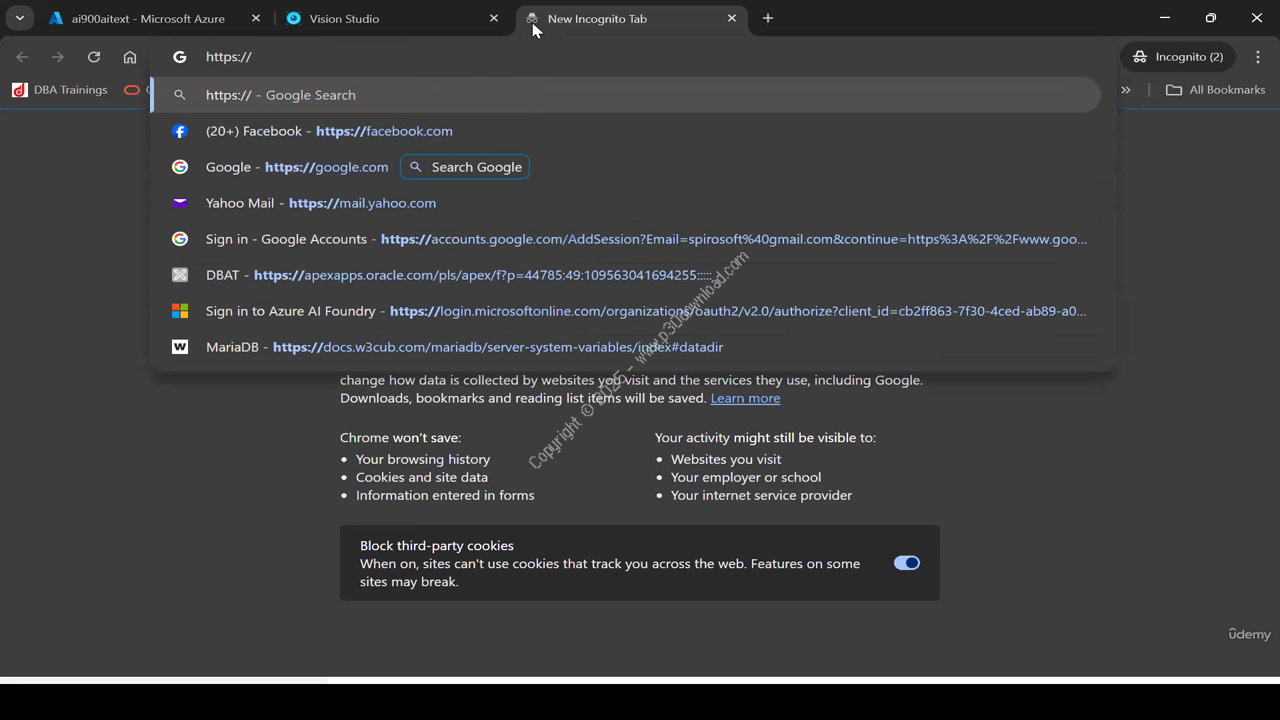Click the Google icon in address bar
The image size is (1280, 720).
[x=180, y=57]
